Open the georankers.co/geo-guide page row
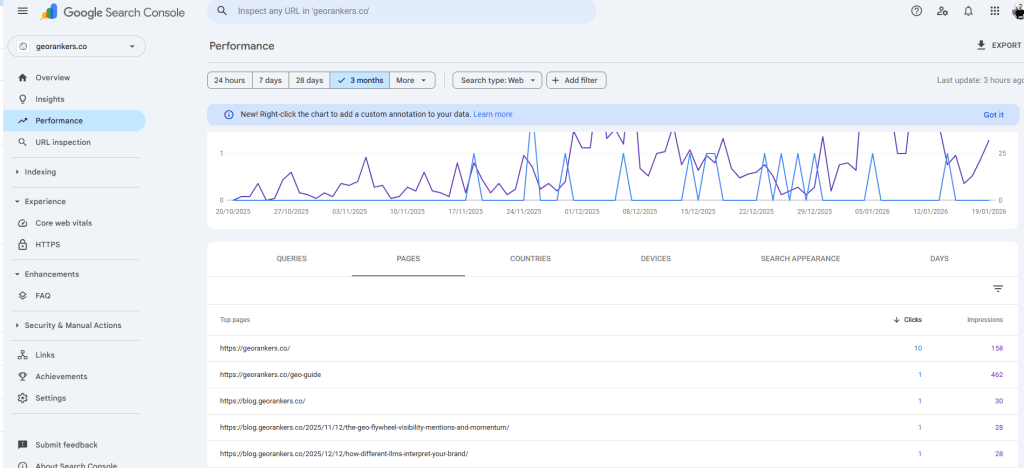 613,375
